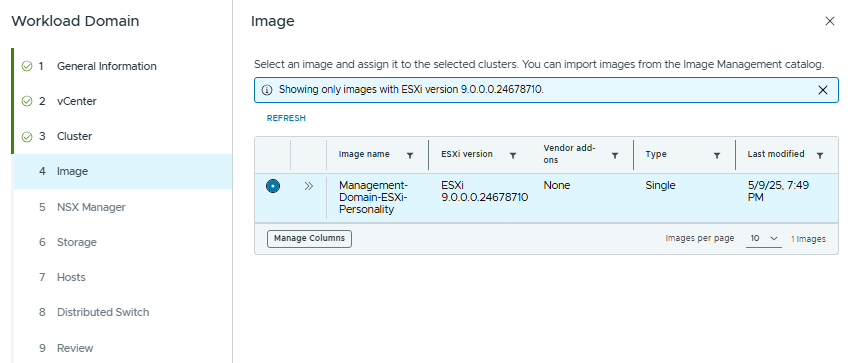This screenshot has width=850, height=363.
Task: Filter the ESXi version column
Action: (x=513, y=155)
